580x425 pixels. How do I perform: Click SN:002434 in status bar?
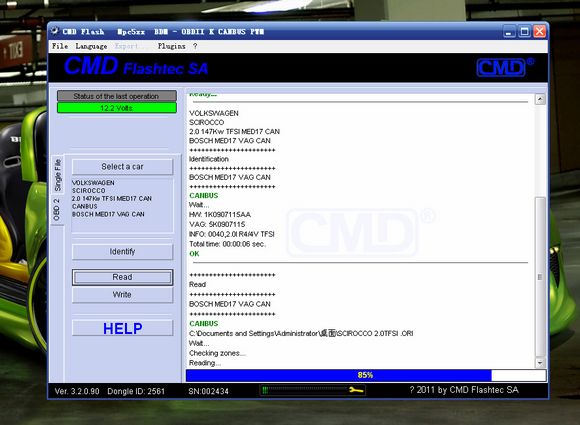pyautogui.click(x=208, y=391)
